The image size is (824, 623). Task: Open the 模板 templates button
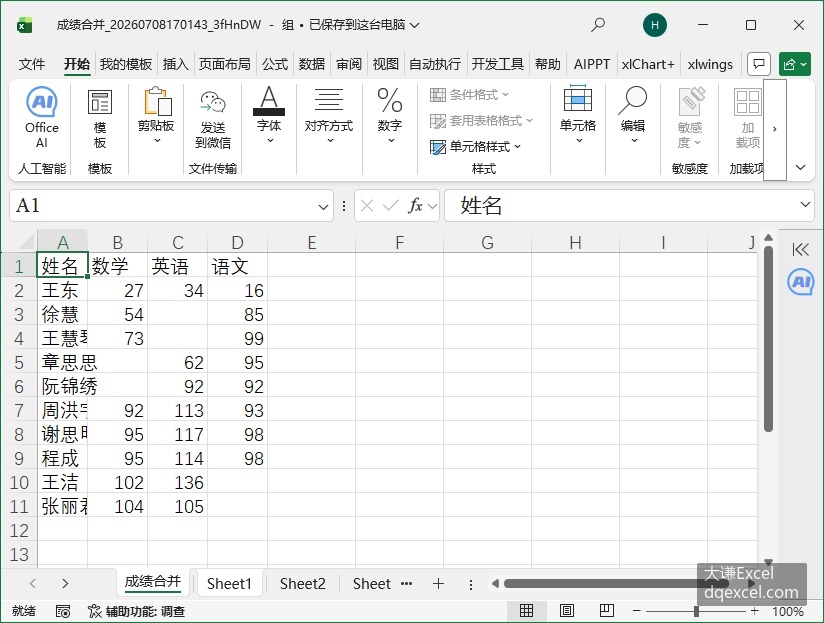coord(100,119)
